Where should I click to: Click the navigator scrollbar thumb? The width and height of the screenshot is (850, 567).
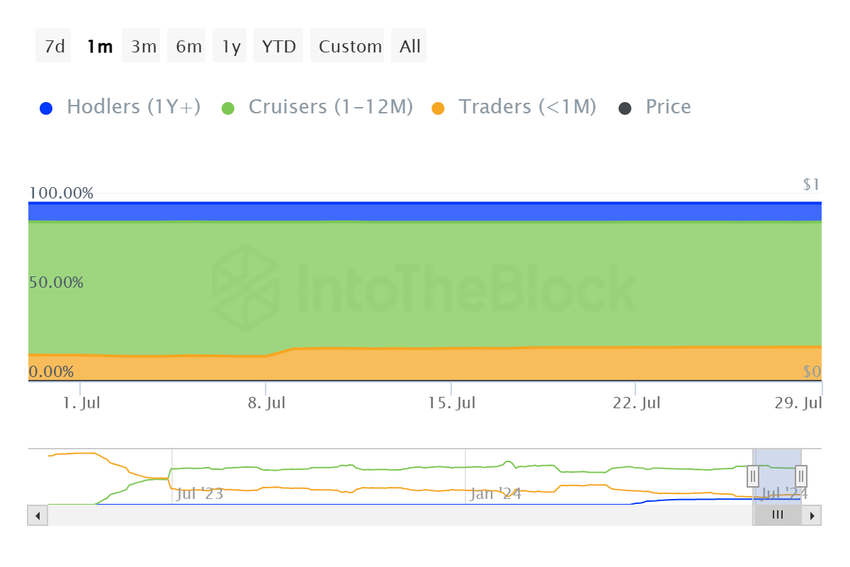[777, 515]
